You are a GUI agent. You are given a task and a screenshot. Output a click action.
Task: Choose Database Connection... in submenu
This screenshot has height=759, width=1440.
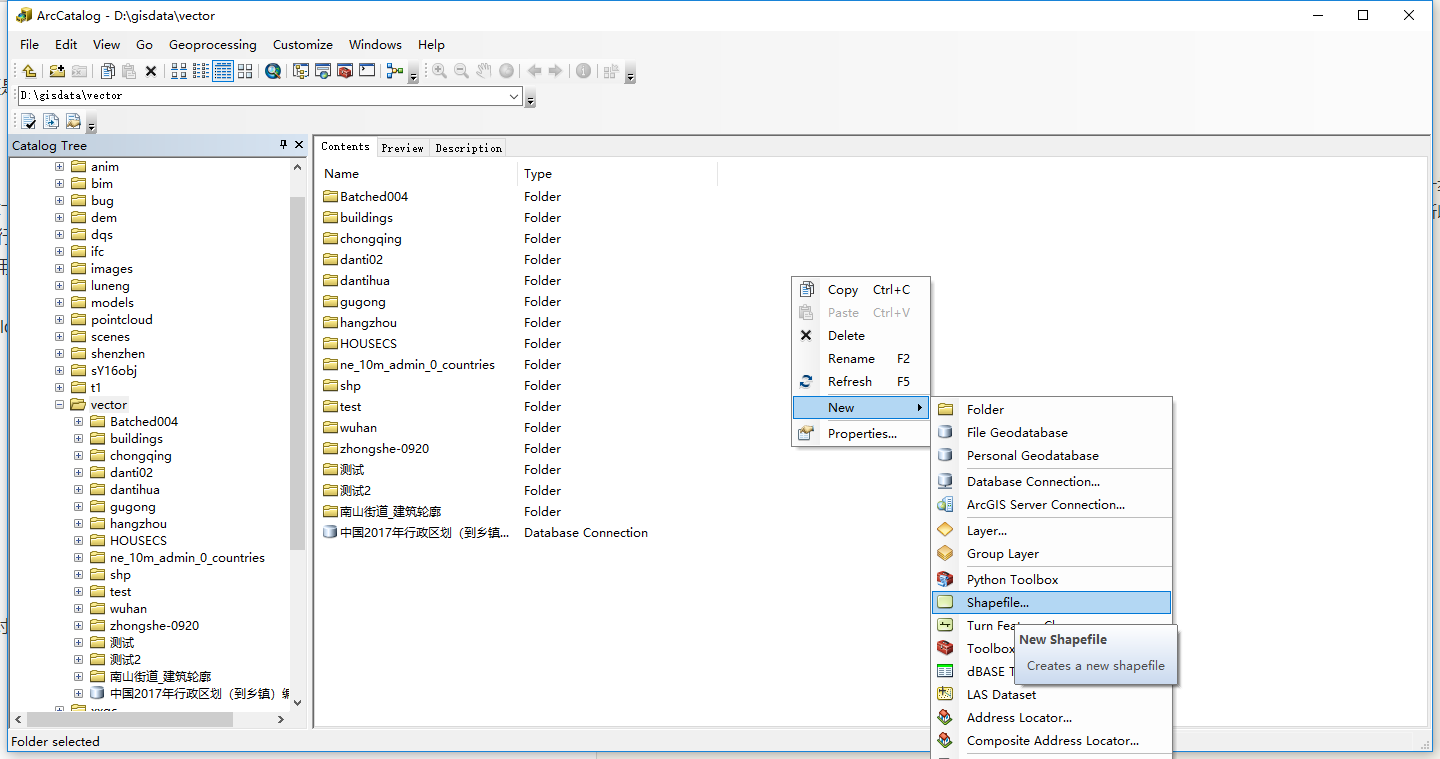coord(1051,482)
